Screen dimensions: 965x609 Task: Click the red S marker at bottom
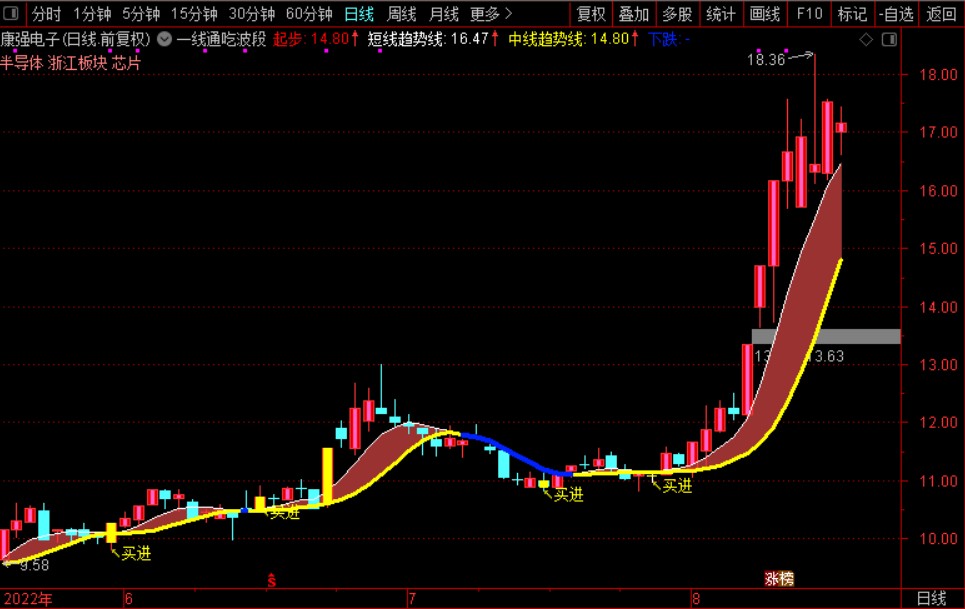coord(271,579)
